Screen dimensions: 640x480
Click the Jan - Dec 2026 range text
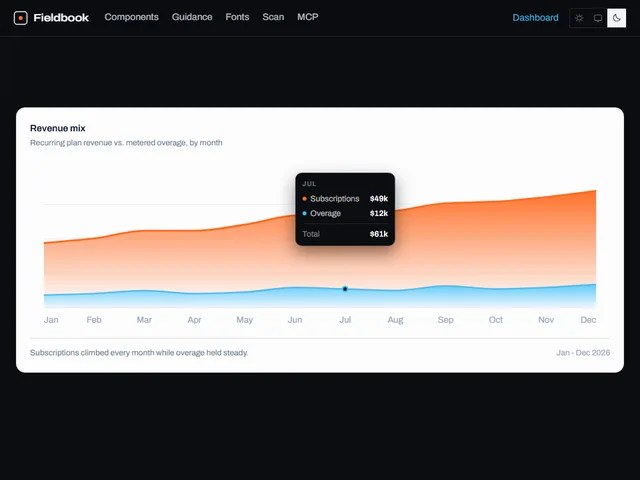pos(583,353)
